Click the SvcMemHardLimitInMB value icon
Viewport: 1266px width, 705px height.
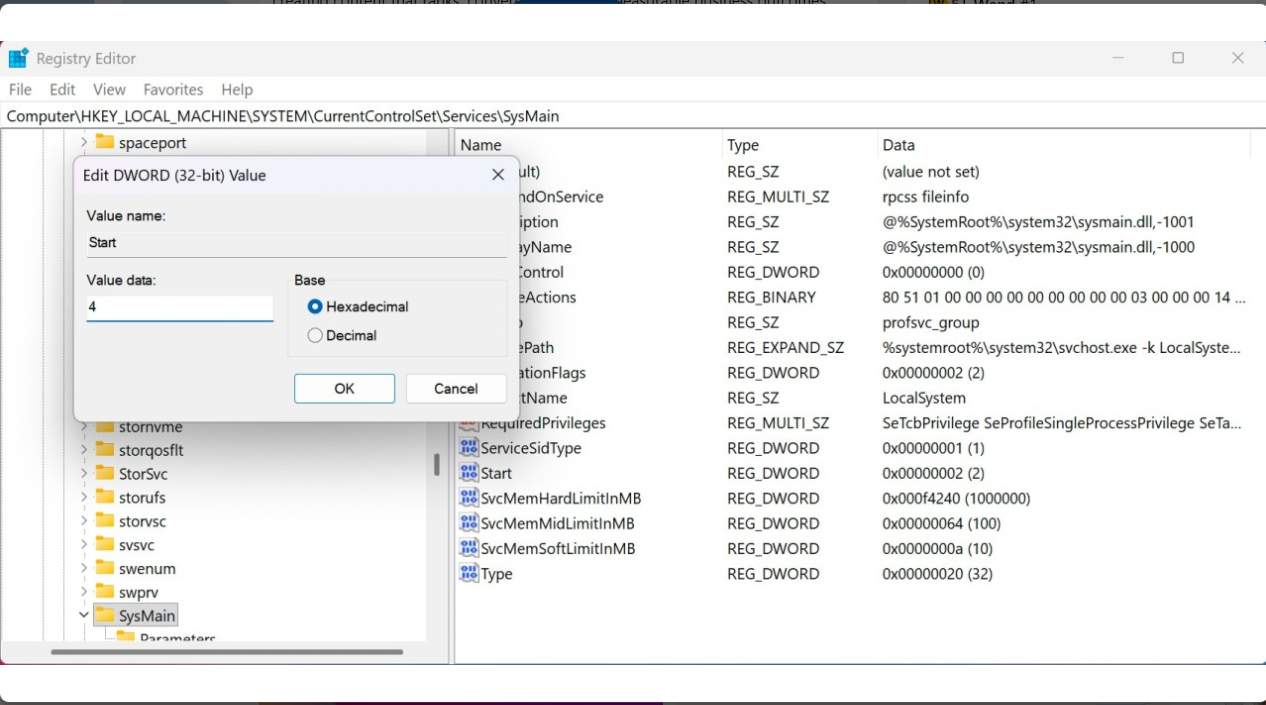[469, 498]
